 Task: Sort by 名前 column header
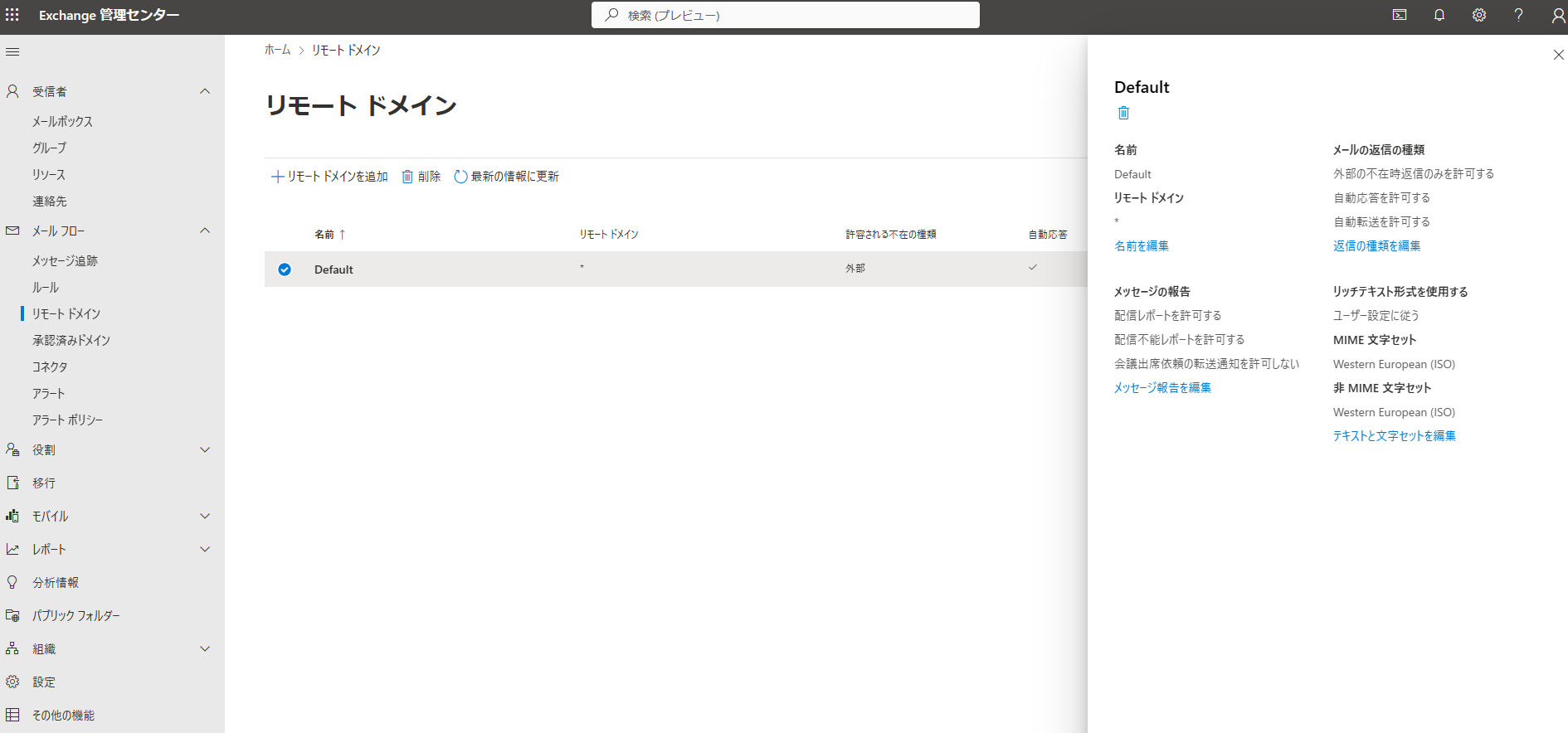(x=324, y=235)
